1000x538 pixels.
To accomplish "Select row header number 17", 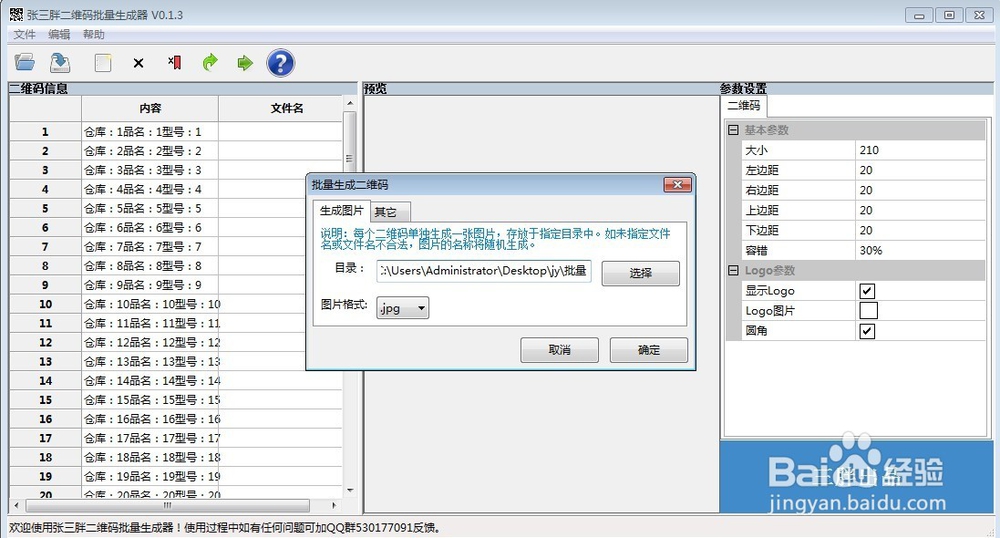I will [x=45, y=438].
